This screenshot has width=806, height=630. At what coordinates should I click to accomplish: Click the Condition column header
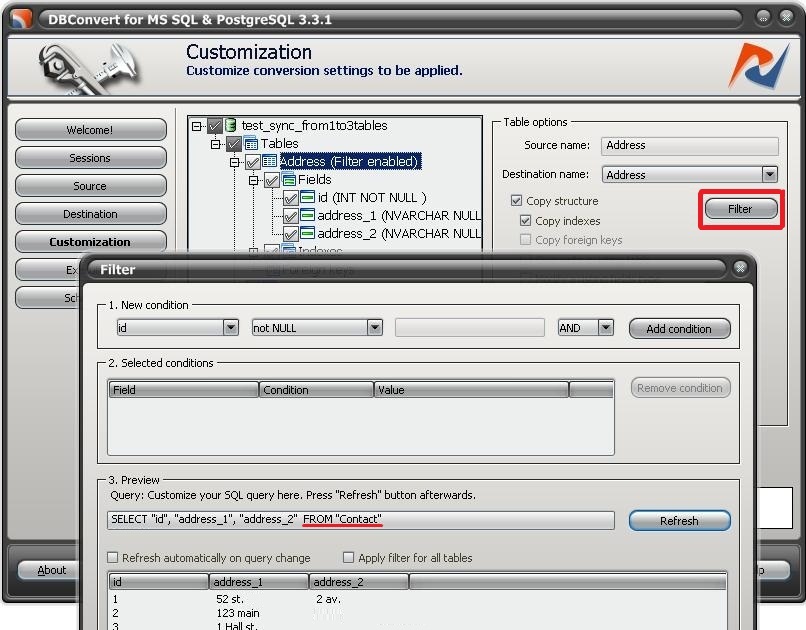317,390
